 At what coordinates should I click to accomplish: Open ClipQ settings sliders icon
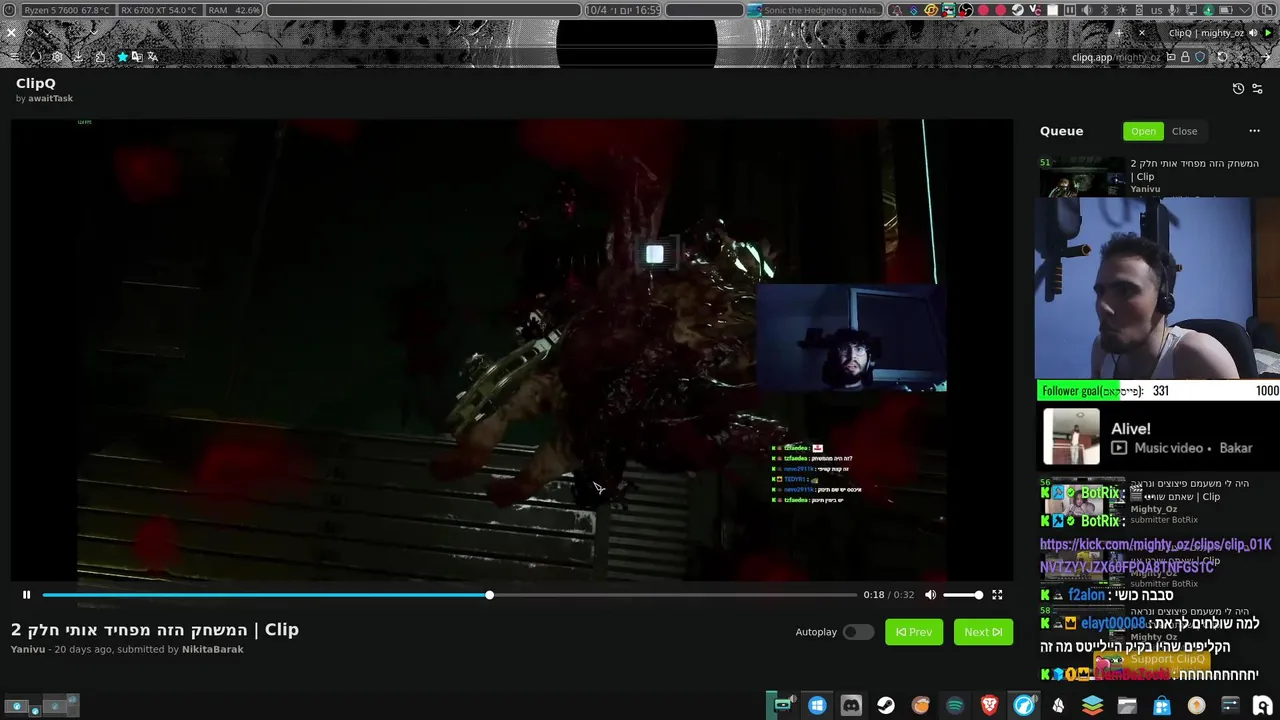[1257, 89]
